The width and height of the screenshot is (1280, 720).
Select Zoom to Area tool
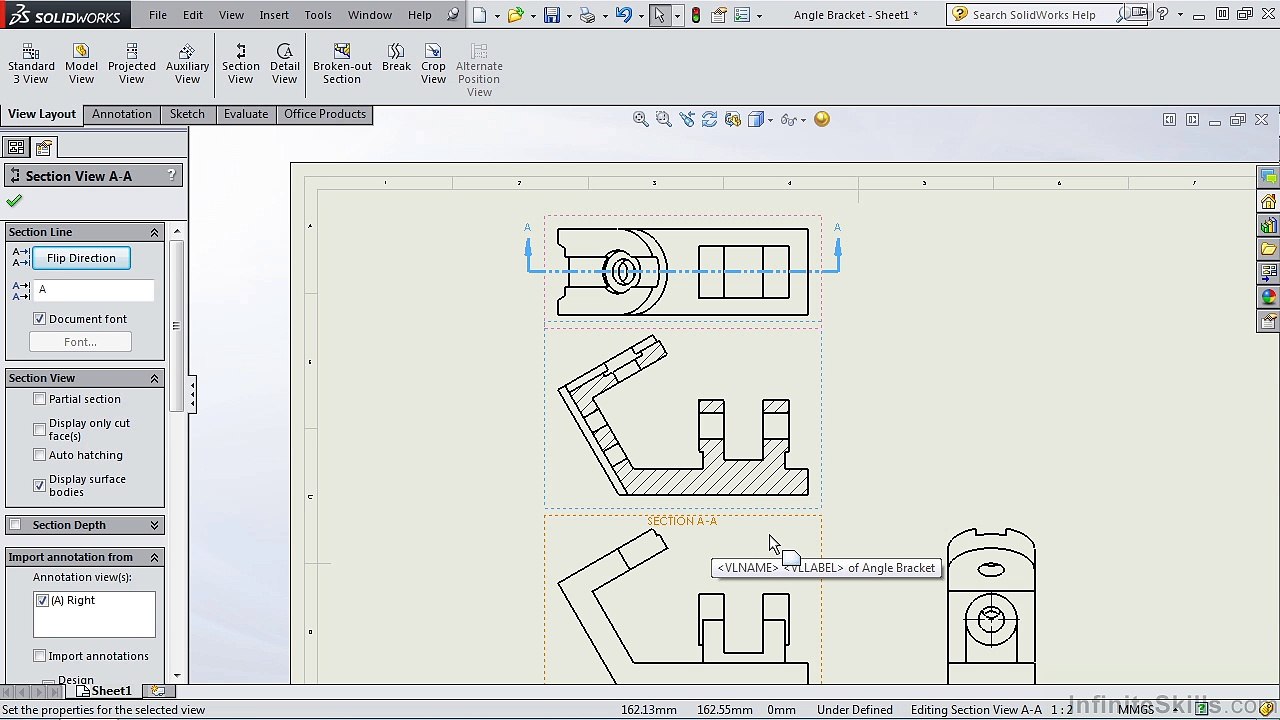(x=663, y=119)
